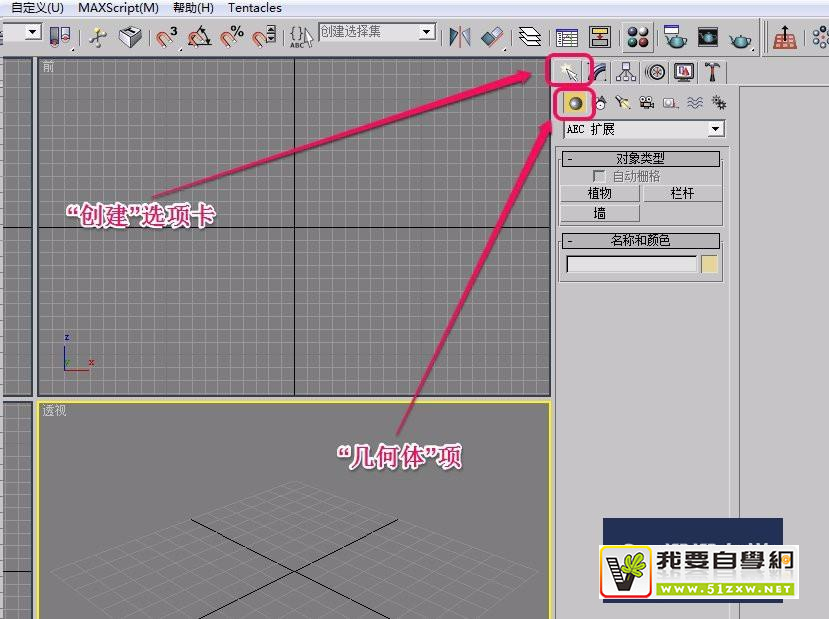829x619 pixels.
Task: Open the MAXScript(M) menu
Action: click(117, 7)
